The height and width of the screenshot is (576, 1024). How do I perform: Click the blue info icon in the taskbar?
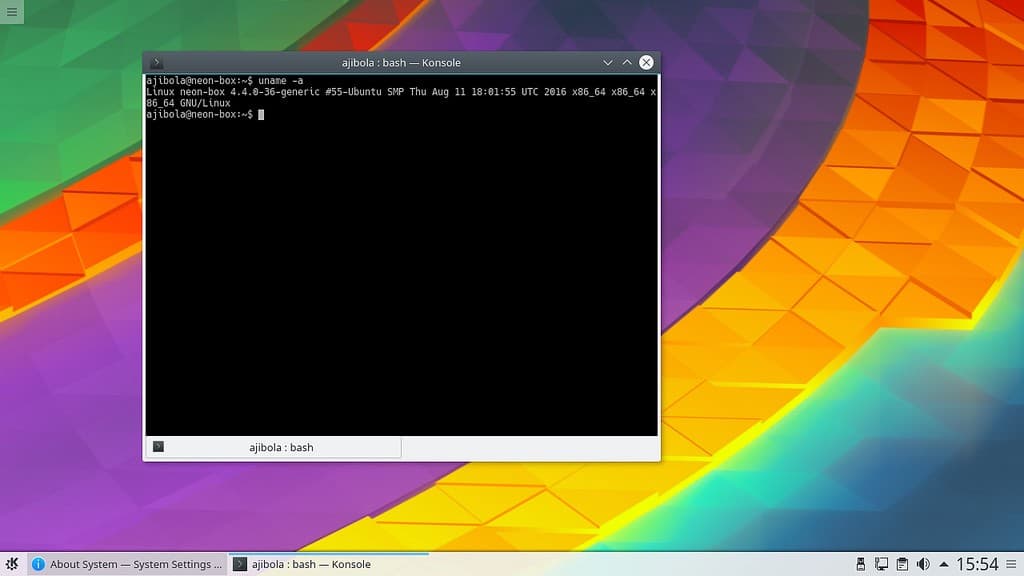tap(38, 564)
